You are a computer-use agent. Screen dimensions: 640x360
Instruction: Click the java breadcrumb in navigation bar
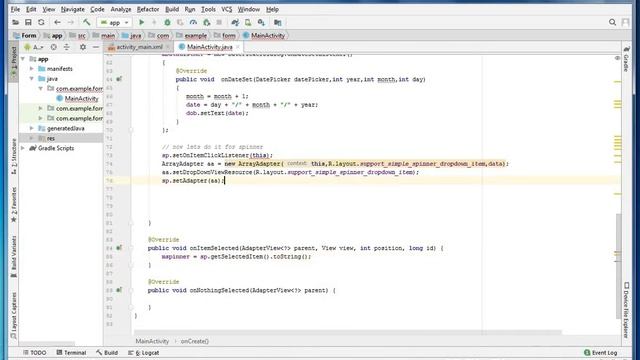tap(132, 36)
